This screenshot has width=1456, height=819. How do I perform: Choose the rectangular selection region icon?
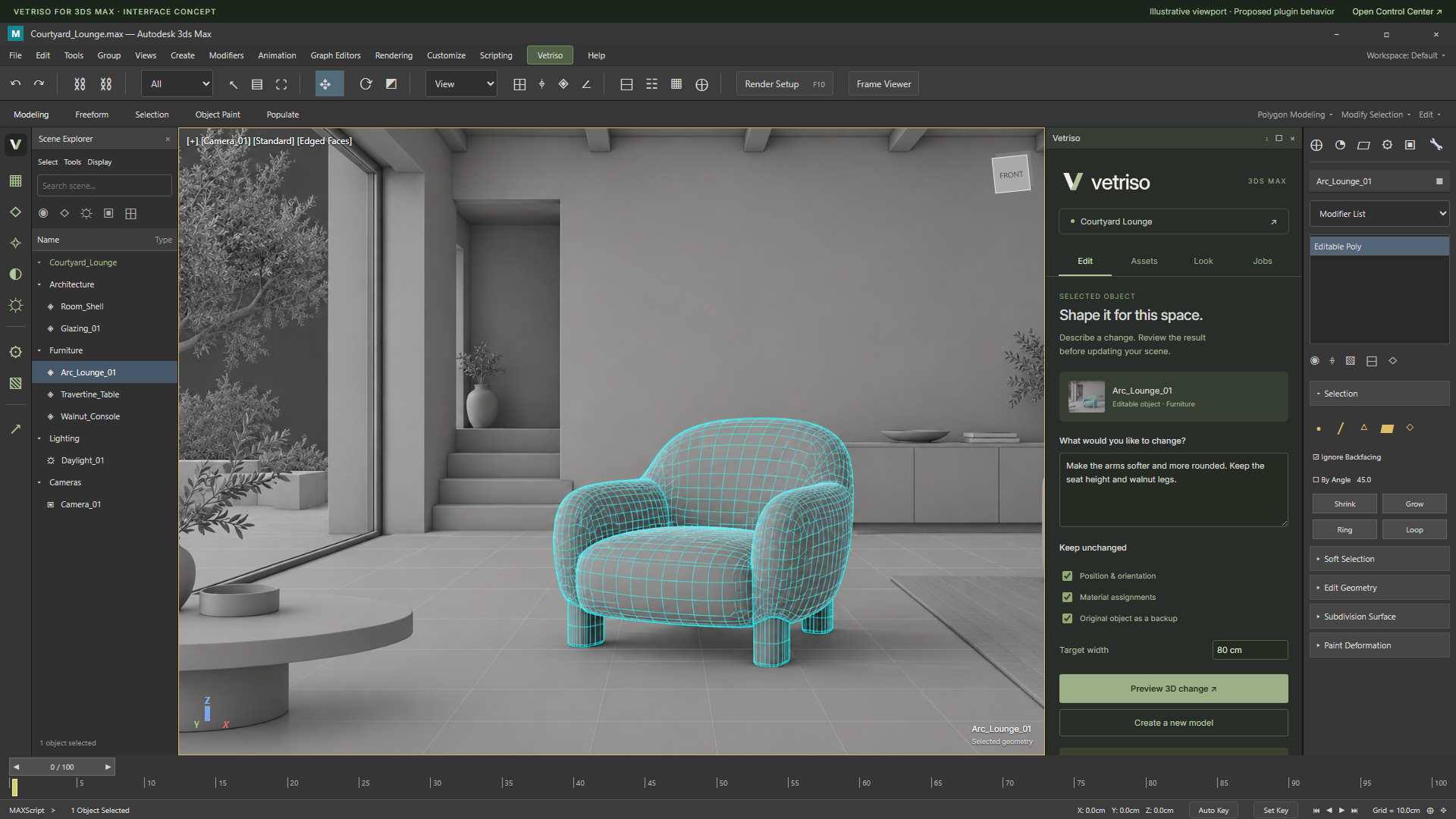pyautogui.click(x=281, y=84)
